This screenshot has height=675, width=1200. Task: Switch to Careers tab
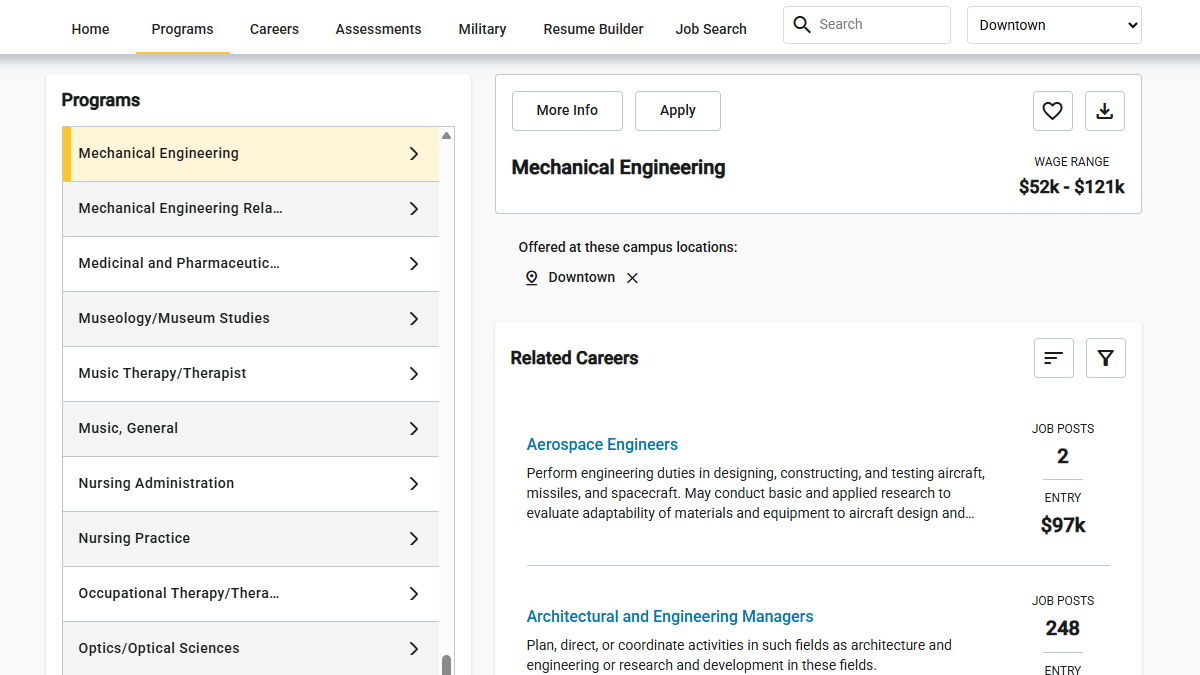(x=274, y=29)
